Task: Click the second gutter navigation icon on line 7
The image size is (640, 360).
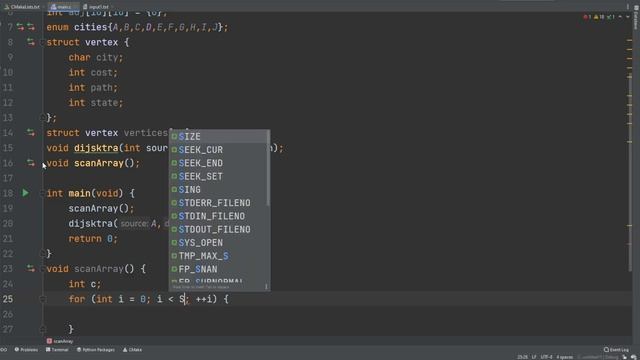Action: coord(31,27)
